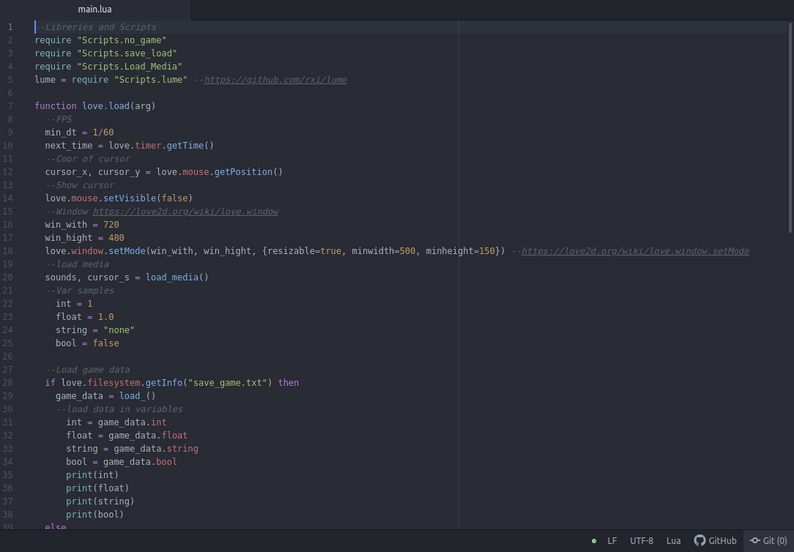794x552 pixels.
Task: Click the value 720 on win_with line
Action: click(x=111, y=224)
